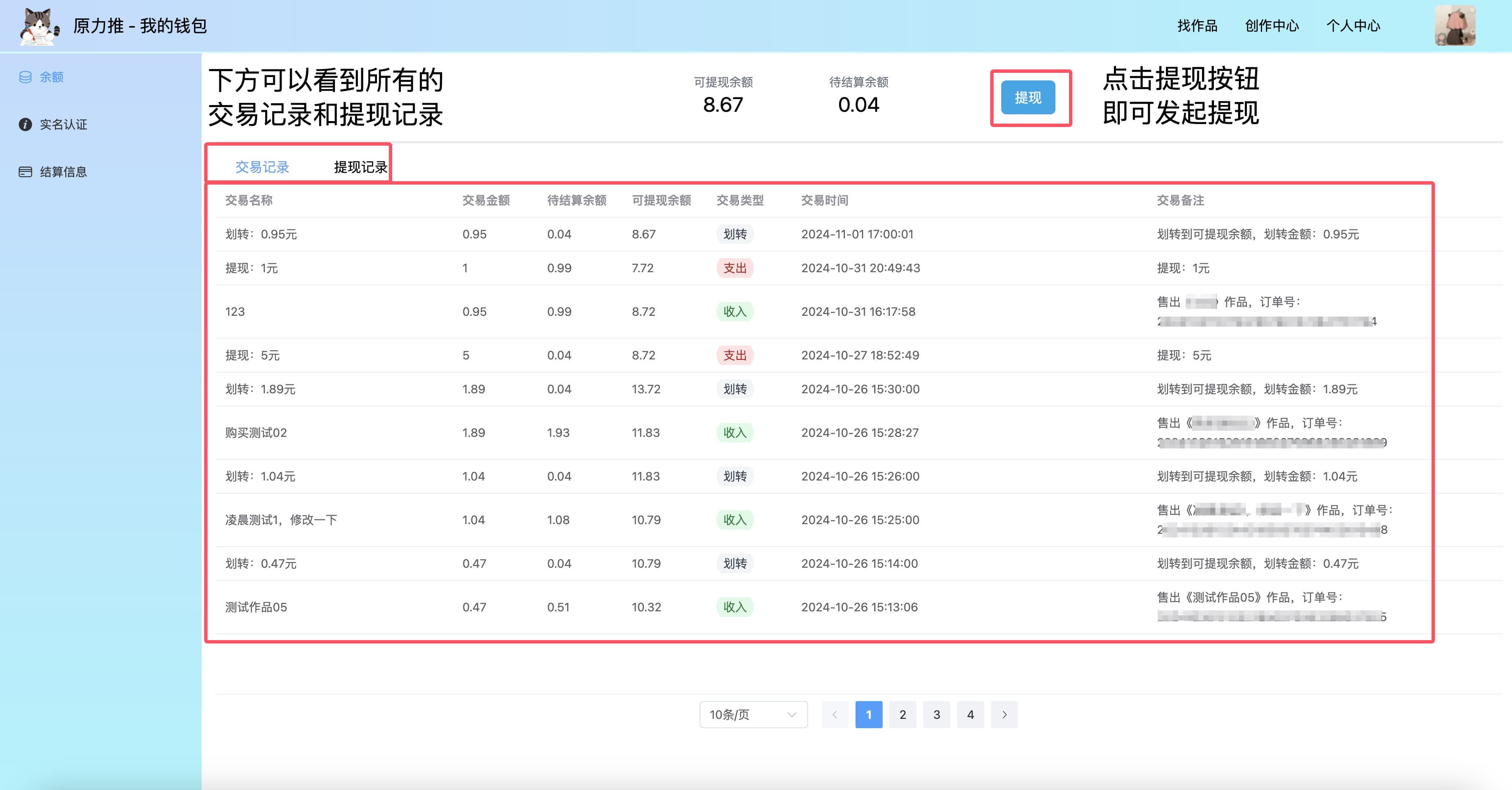Click the 余额 coins icon in sidebar
1512x790 pixels.
[x=25, y=77]
